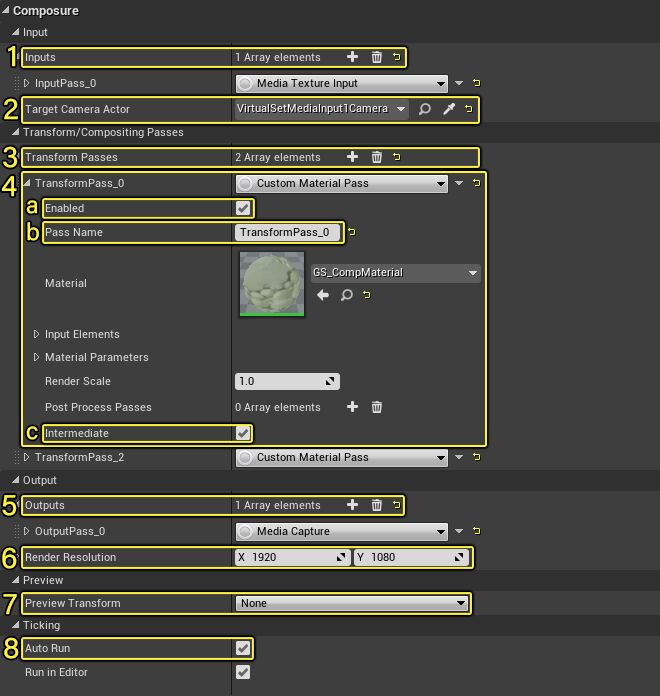Click trash icon to empty Inputs array
Viewport: 660px width, 696px height.
(x=376, y=58)
